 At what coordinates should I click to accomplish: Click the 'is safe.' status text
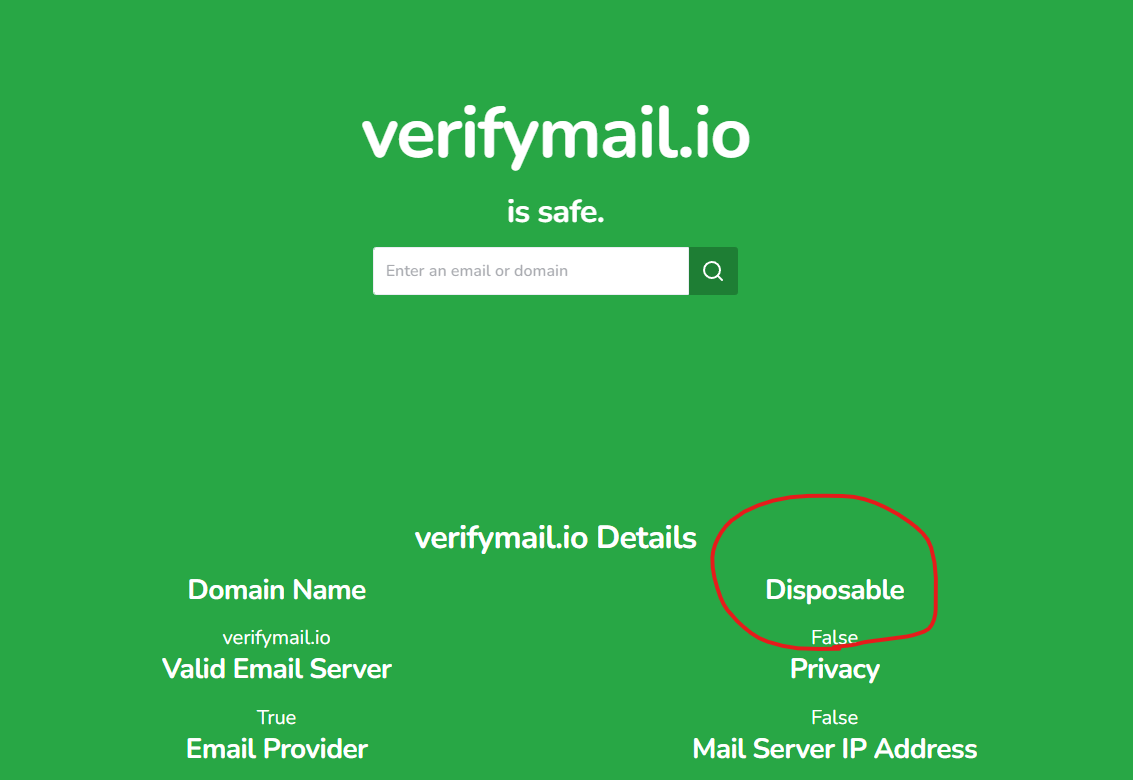click(556, 212)
